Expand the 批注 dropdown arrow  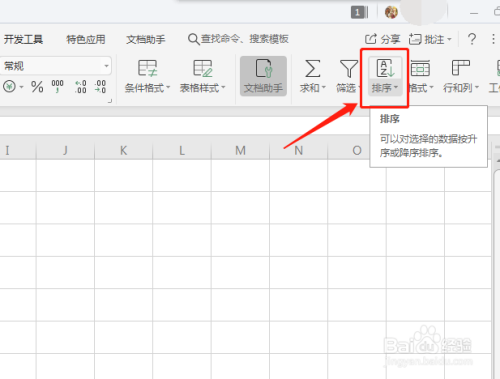449,39
